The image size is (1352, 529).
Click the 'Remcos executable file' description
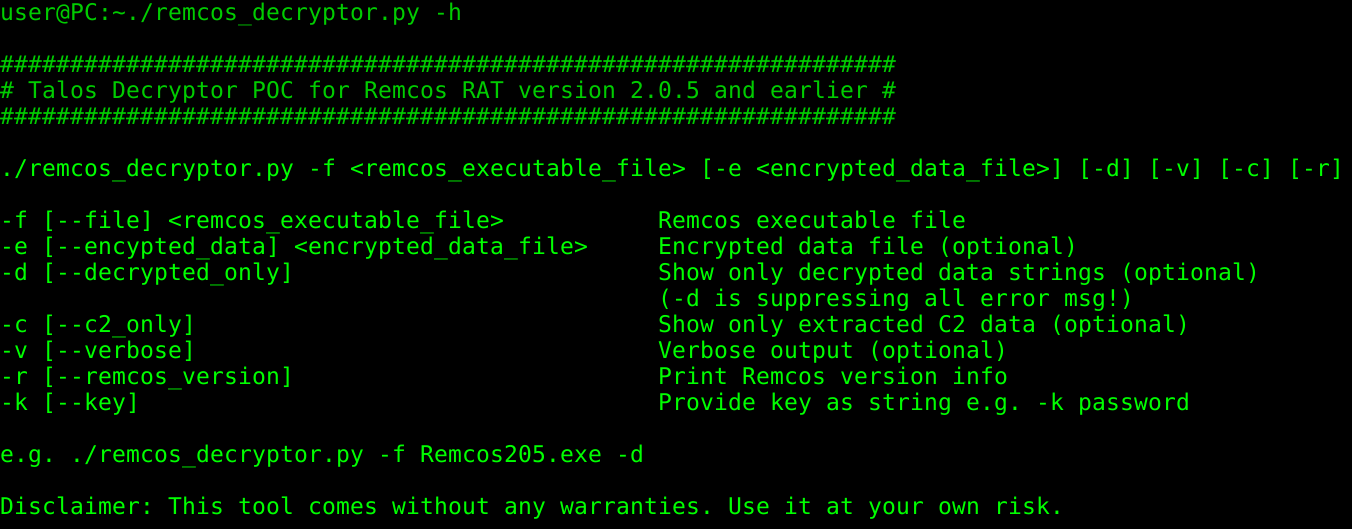[811, 221]
